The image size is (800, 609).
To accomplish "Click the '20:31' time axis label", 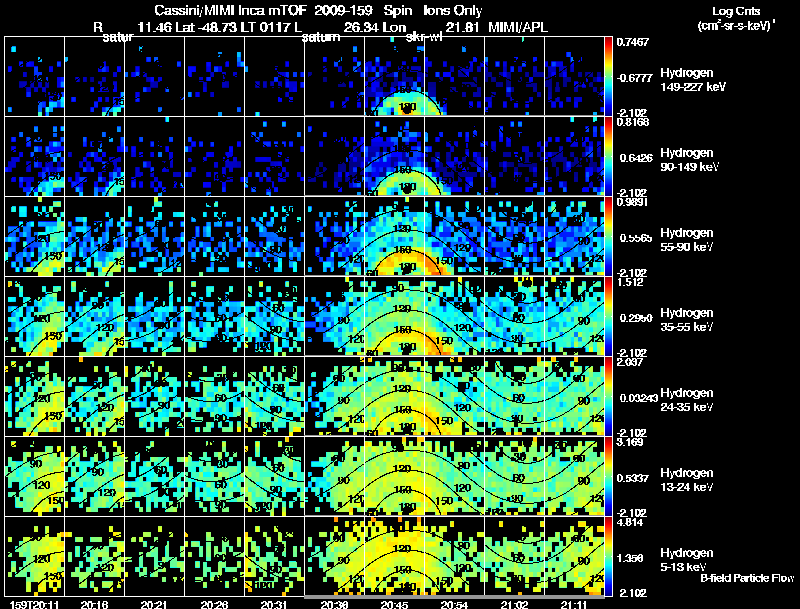I will click(274, 605).
